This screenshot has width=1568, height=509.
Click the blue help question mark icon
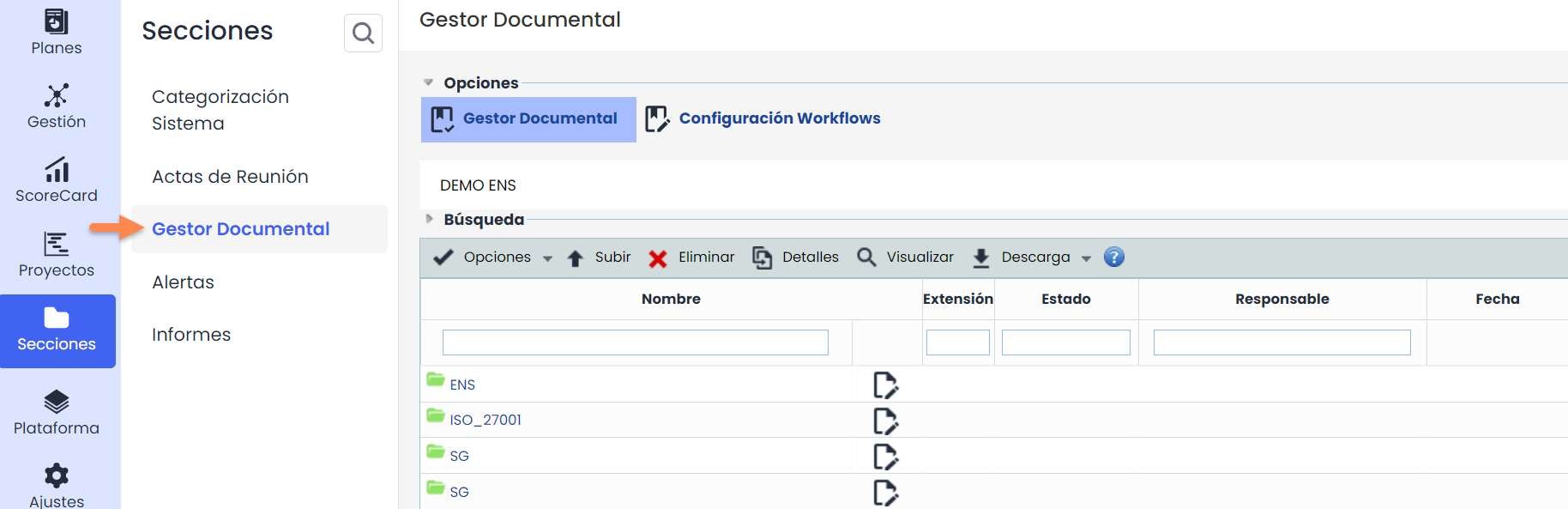pos(1113,257)
